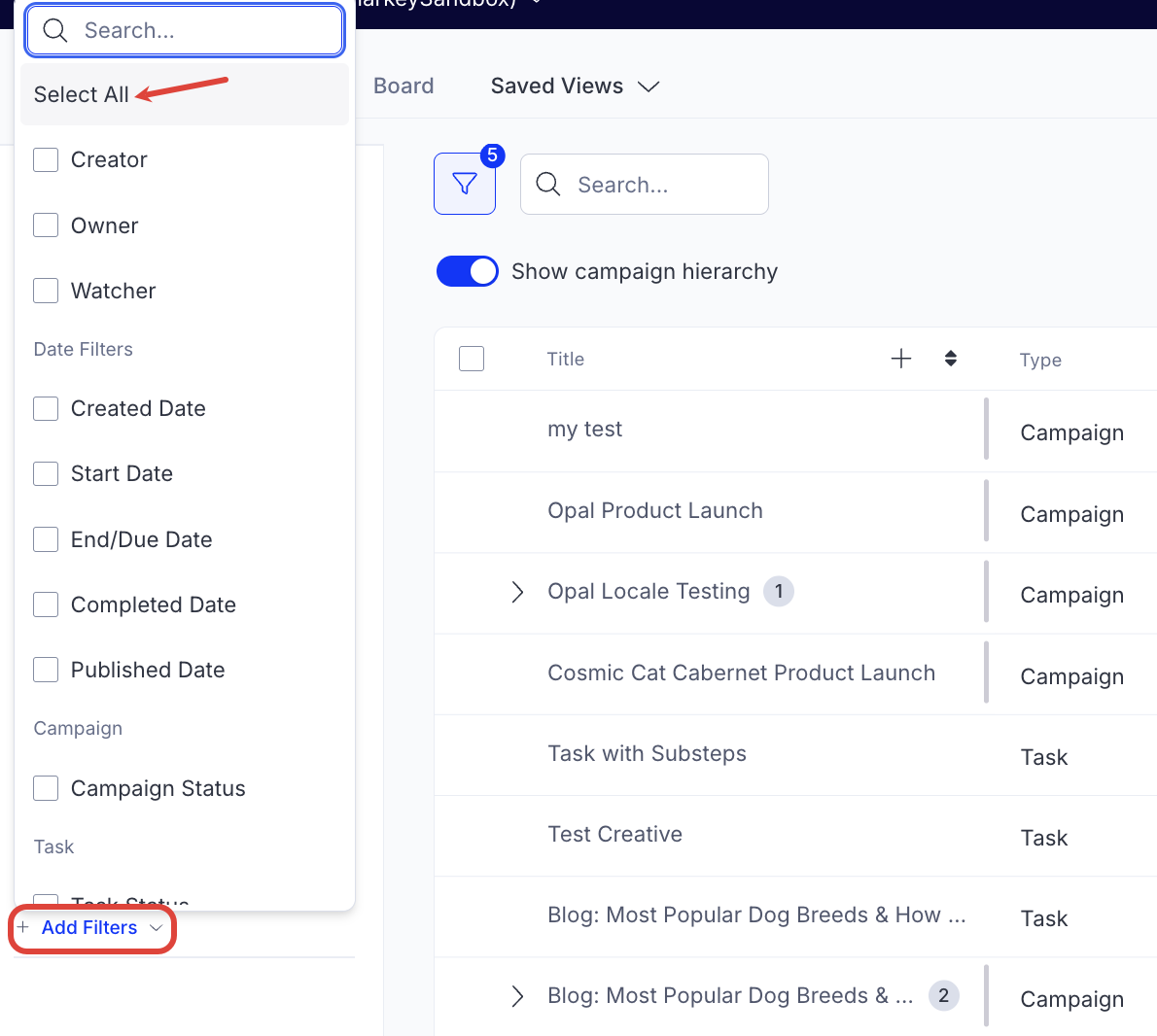Viewport: 1157px width, 1036px height.
Task: Check the Creator filter checkbox
Action: 46,159
